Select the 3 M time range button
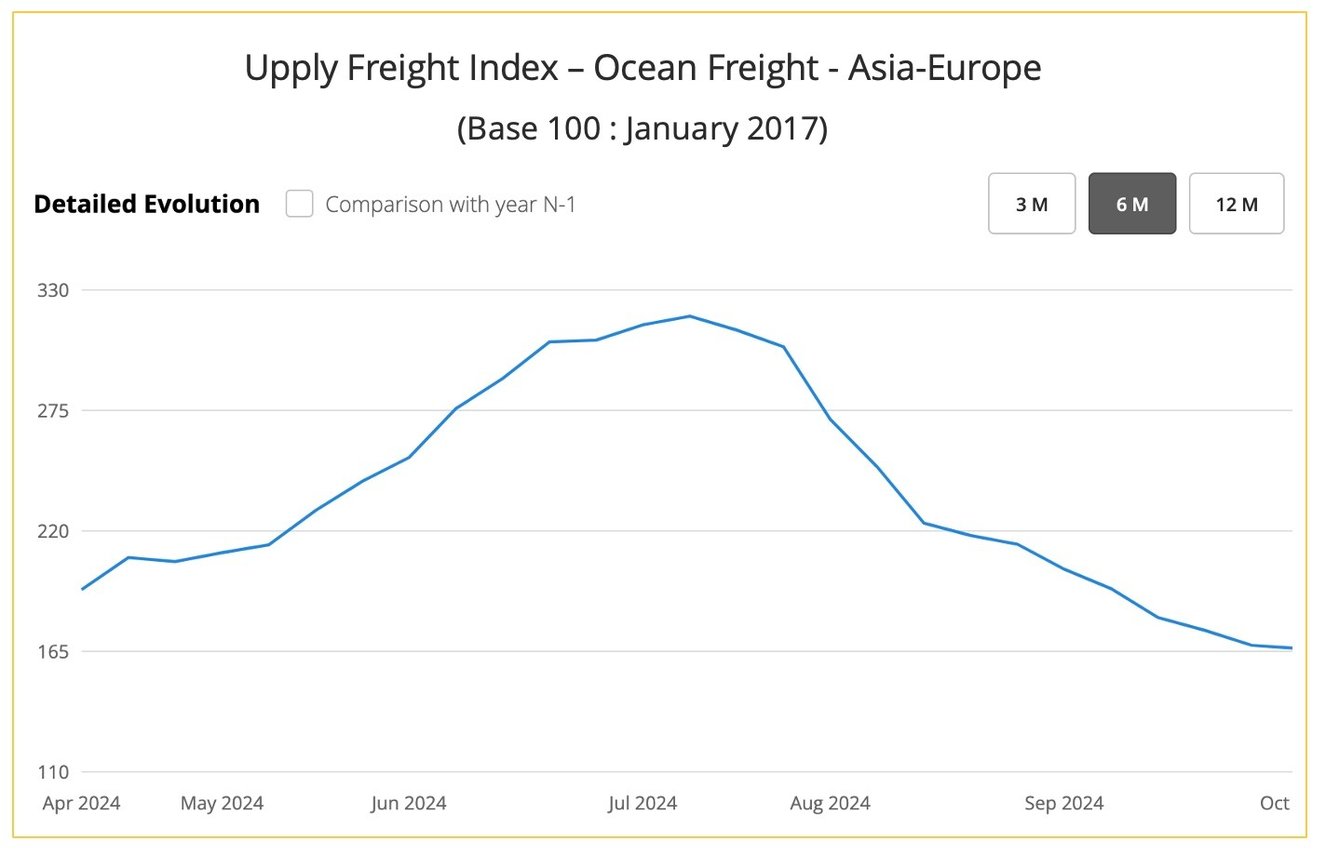Image resolution: width=1326 pixels, height=854 pixels. pos(1031,203)
